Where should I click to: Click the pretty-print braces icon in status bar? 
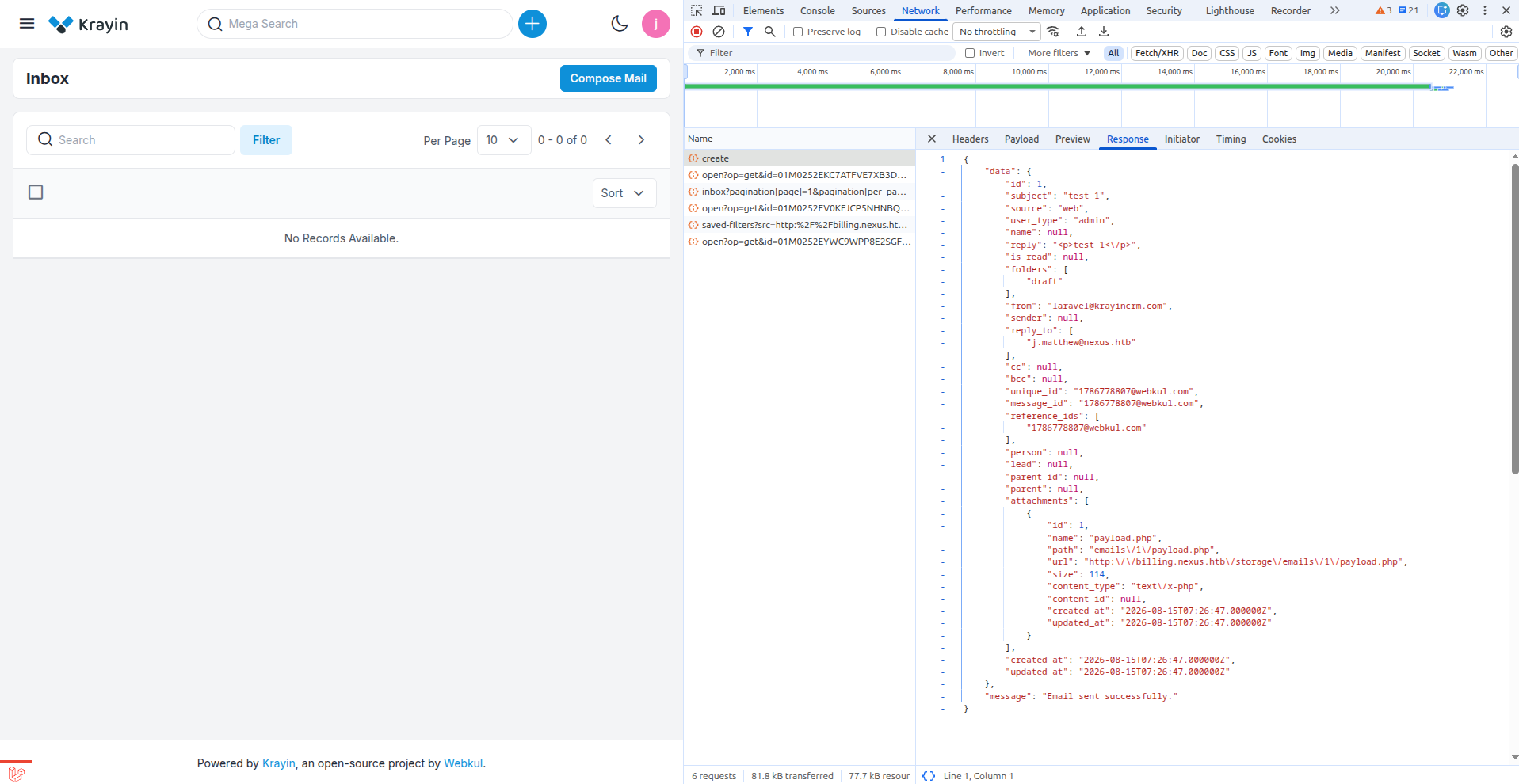[929, 776]
